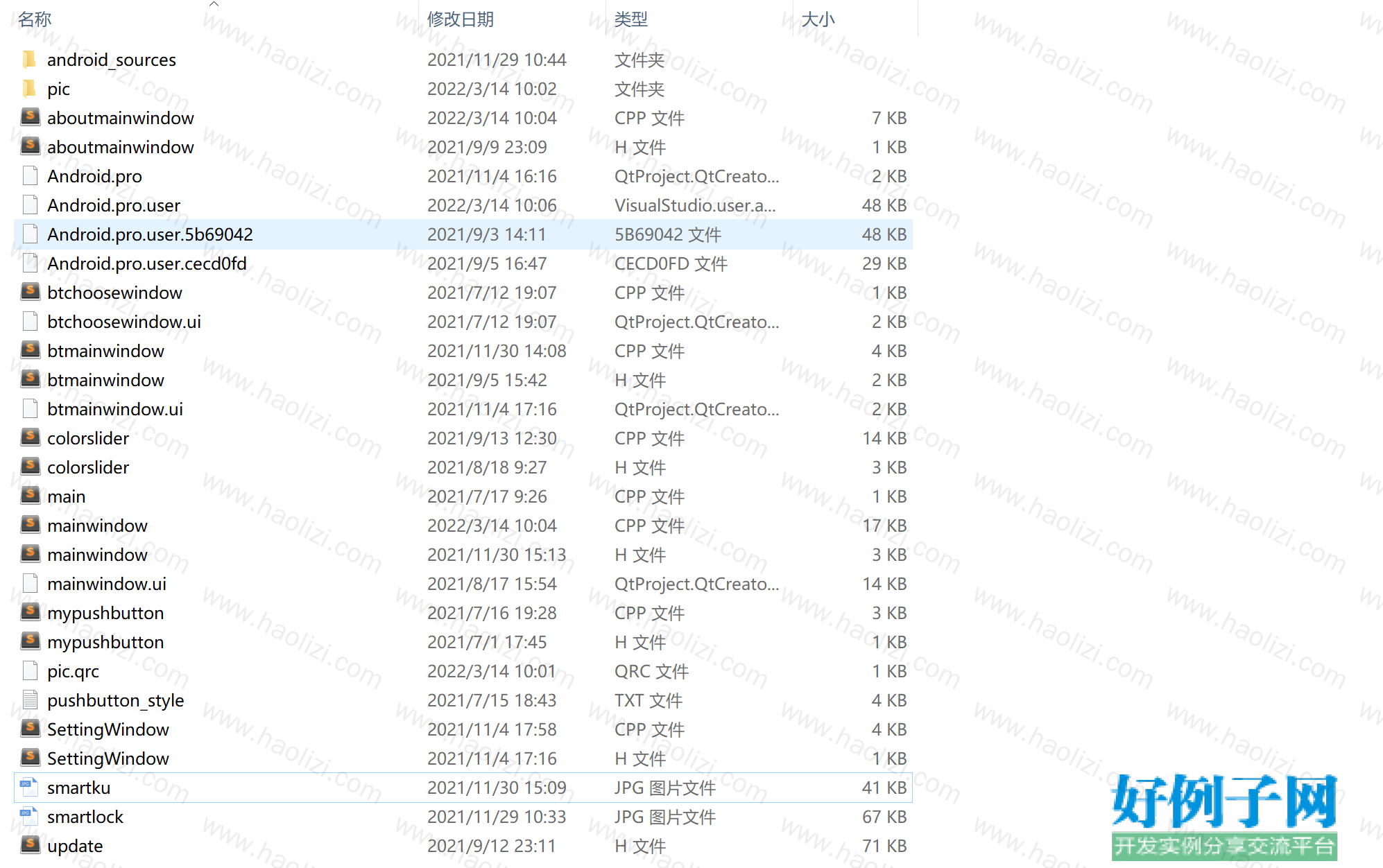Image resolution: width=1383 pixels, height=868 pixels.
Task: Select the mainwindow.ui file name
Action: tap(107, 584)
